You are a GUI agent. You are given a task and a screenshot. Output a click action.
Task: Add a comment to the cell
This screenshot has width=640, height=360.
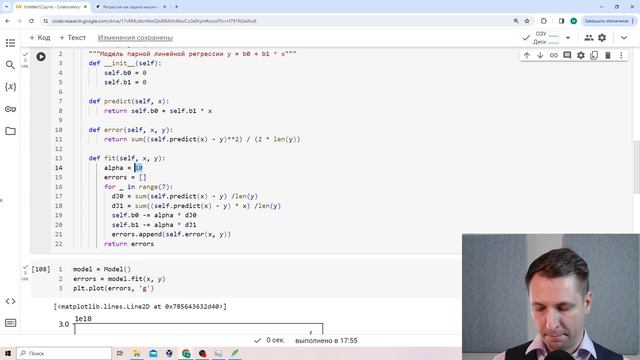click(567, 55)
